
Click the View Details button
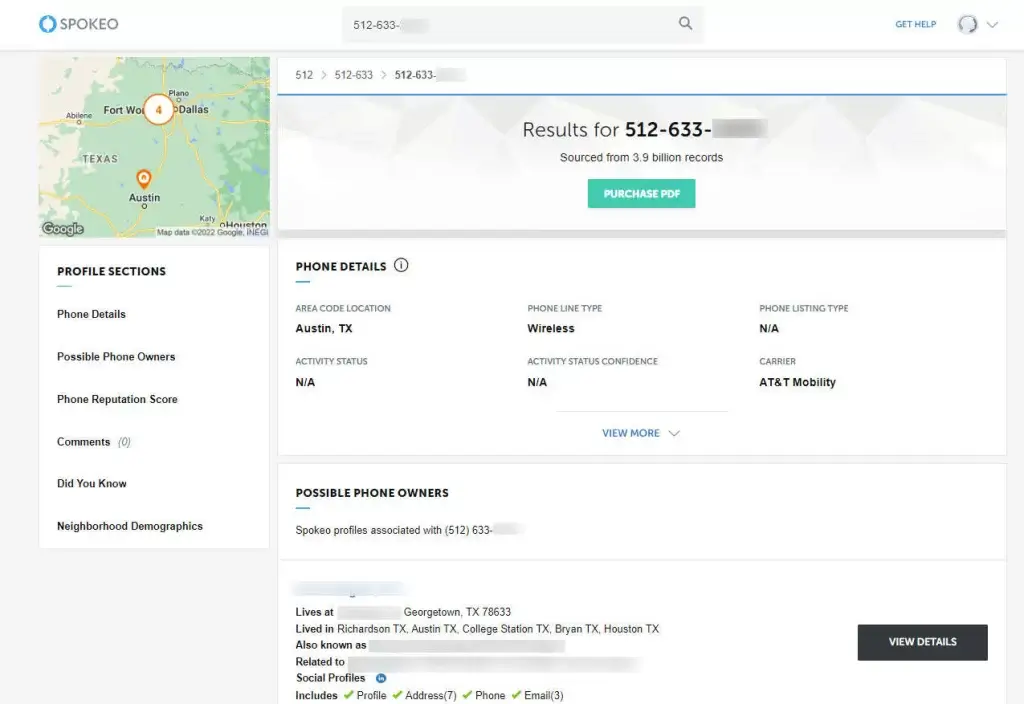922,642
